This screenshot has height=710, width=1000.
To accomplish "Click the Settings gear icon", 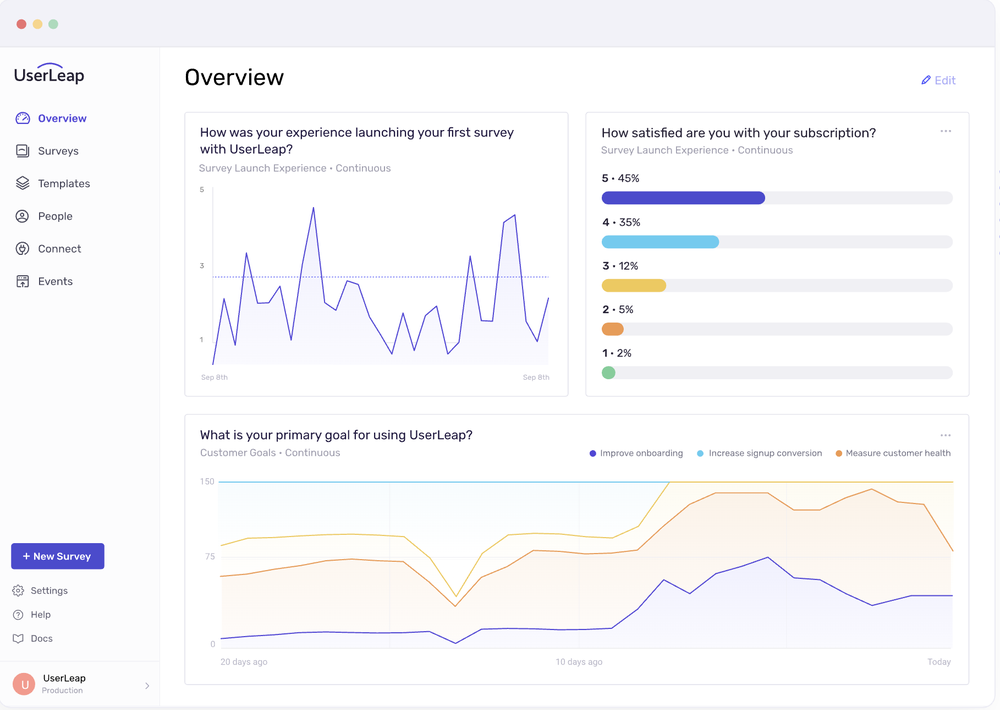I will (x=18, y=591).
